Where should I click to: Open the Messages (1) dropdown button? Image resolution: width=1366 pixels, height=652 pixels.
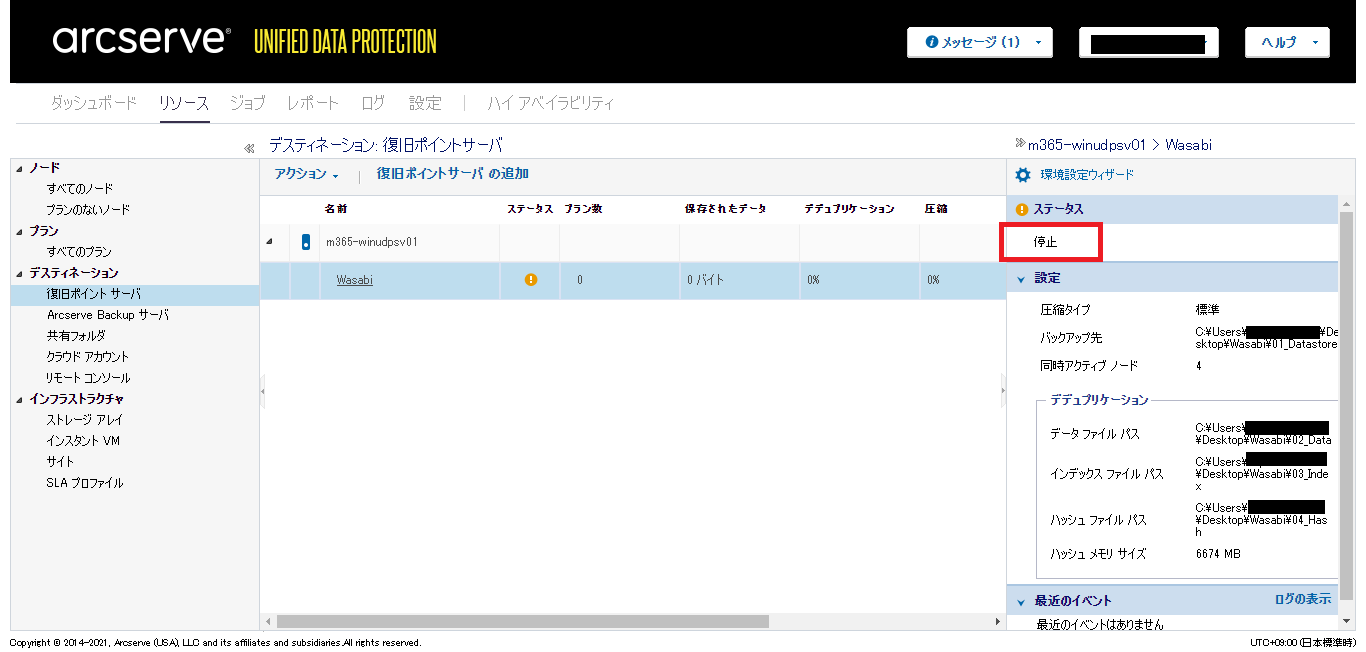click(x=979, y=42)
